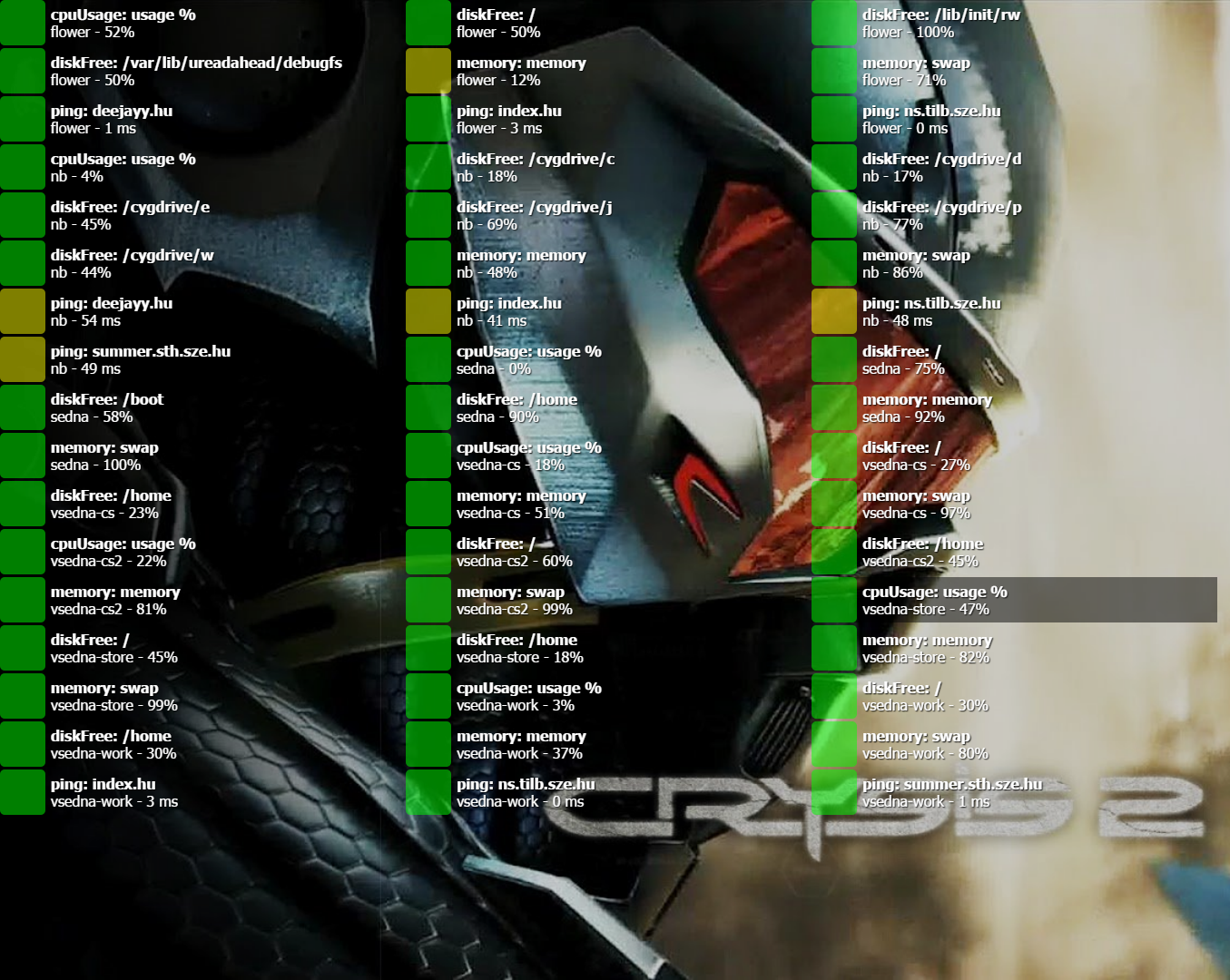Click the nb 'diskFree: /cygdrive/p' entry

click(x=1014, y=215)
